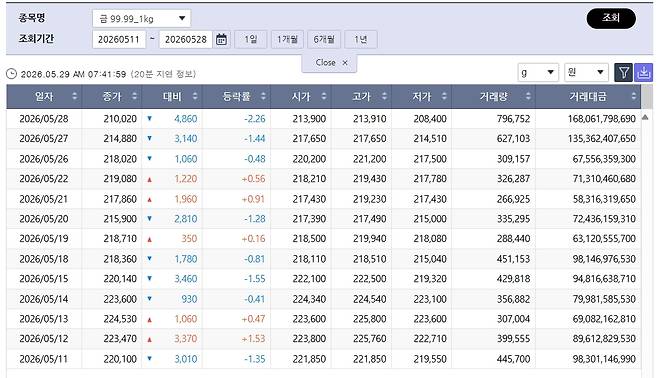Open the currency 원 dropdown
658x378 pixels.
(x=586, y=73)
